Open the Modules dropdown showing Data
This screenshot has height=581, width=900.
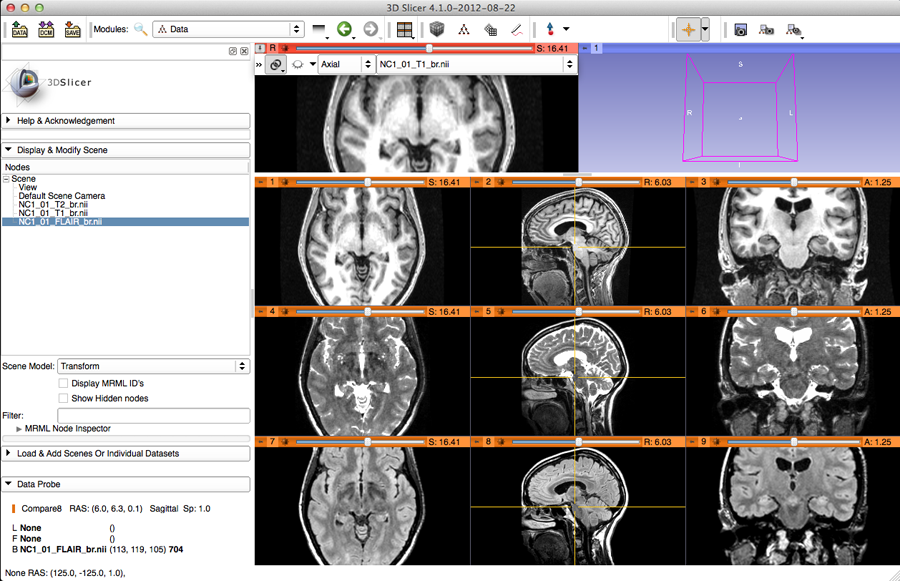[x=228, y=30]
